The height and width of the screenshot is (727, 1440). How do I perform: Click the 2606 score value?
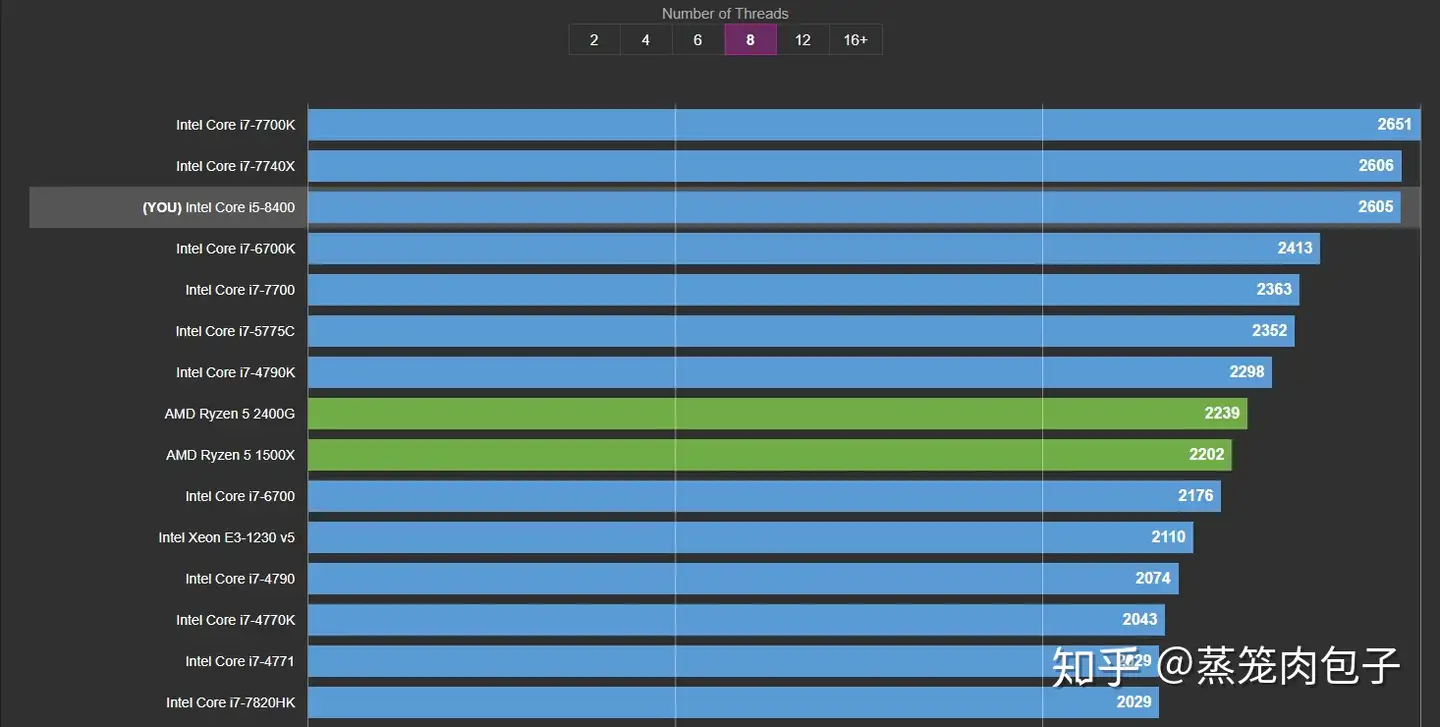point(1376,165)
